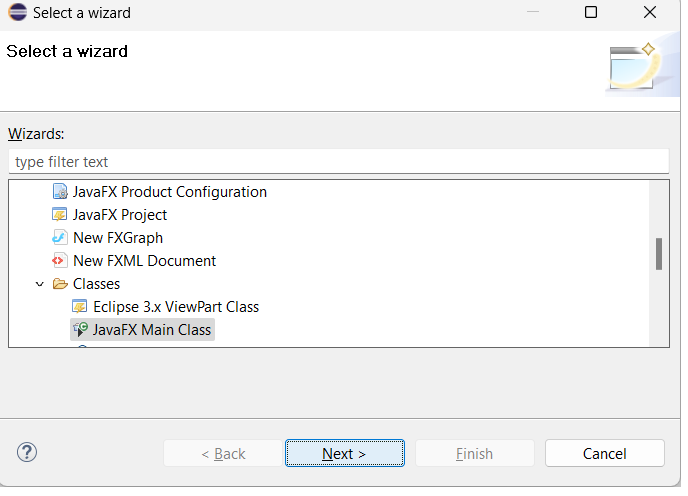Image resolution: width=688 pixels, height=496 pixels.
Task: Choose Eclipse 3.x ViewPart Class entry
Action: (x=176, y=307)
